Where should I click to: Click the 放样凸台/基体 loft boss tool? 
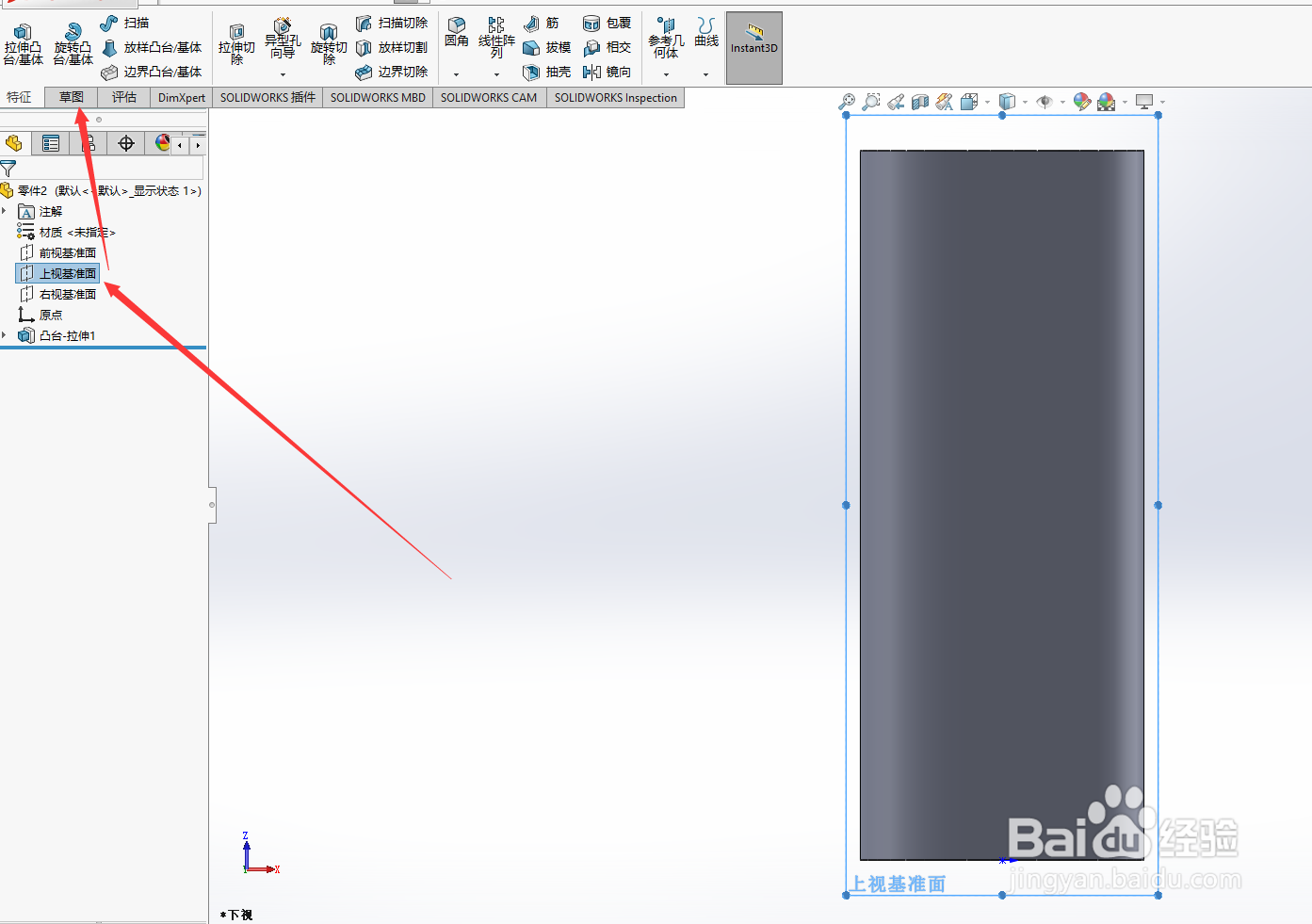click(x=152, y=47)
